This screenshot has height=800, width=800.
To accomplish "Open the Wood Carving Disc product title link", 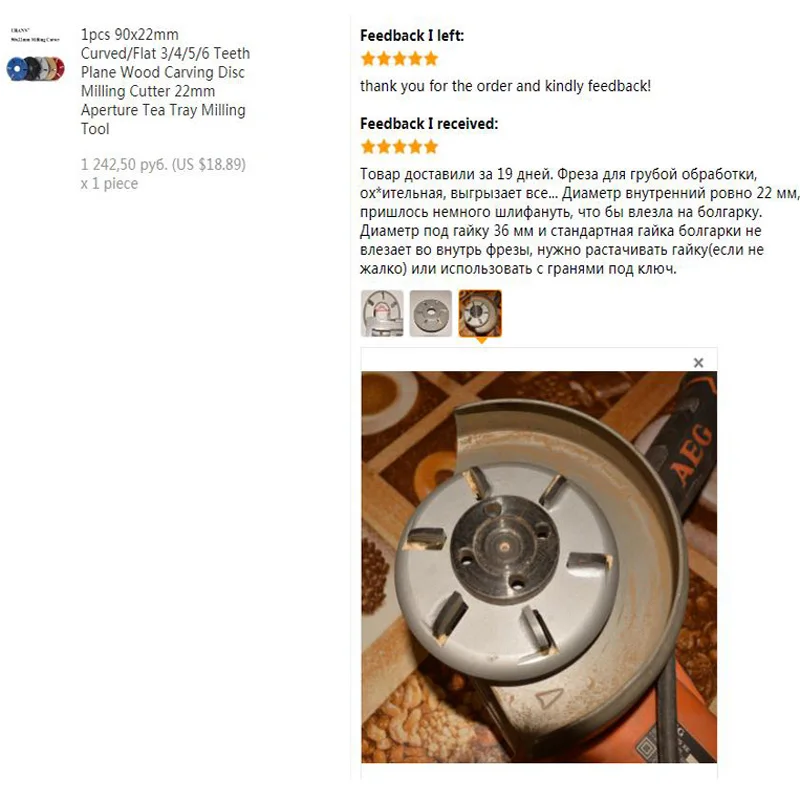I will (x=165, y=82).
